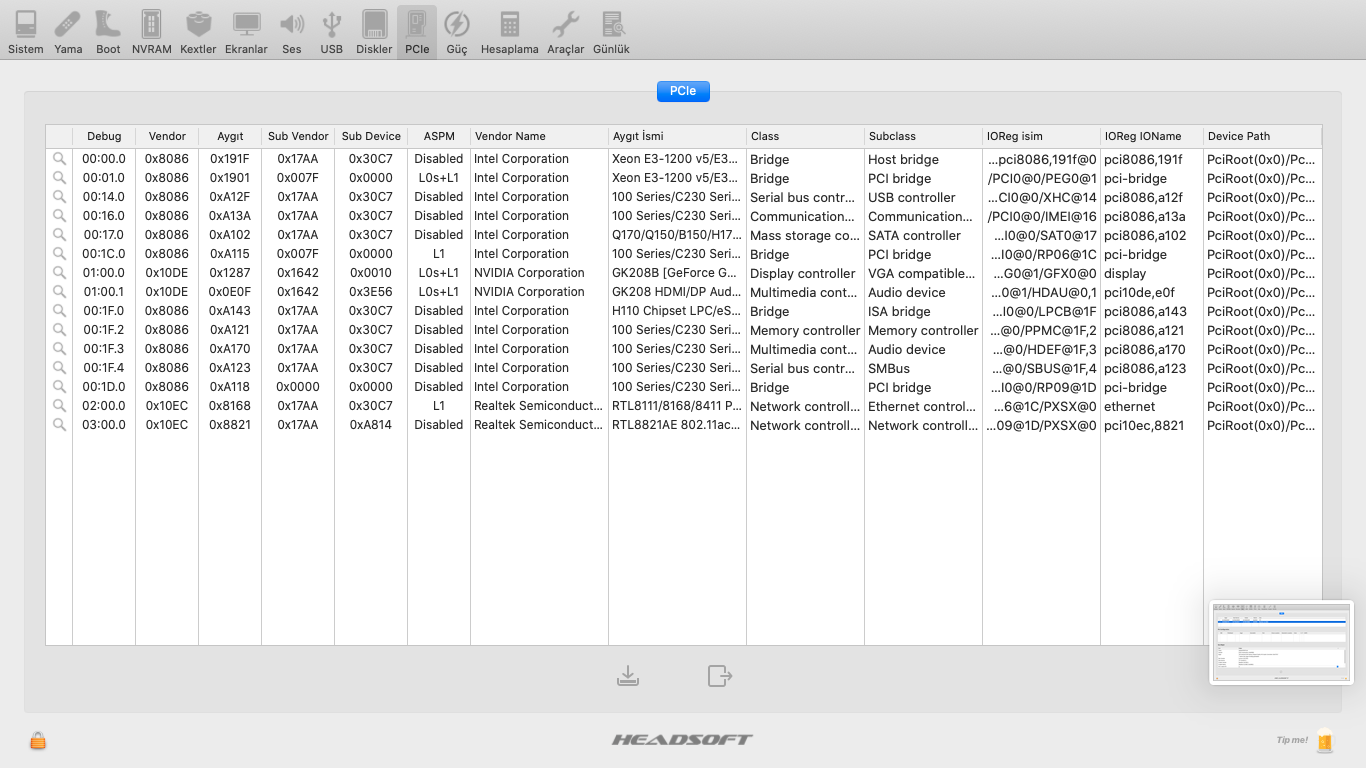Screen dimensions: 1366x768
Task: Open the Güç power section
Action: (x=457, y=31)
